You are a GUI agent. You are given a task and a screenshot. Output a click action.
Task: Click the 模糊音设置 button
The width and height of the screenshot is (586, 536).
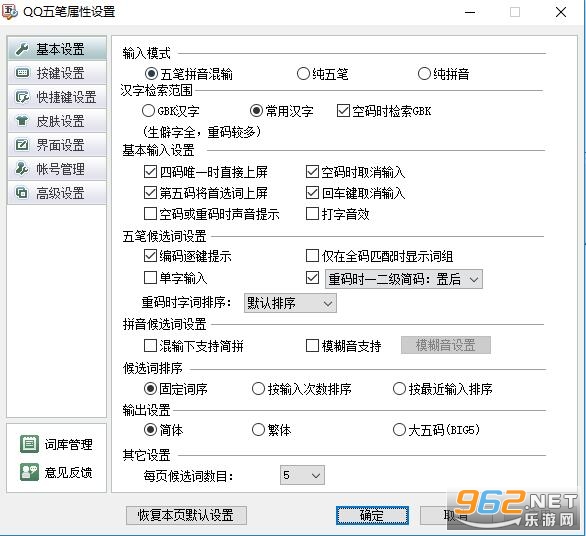tap(446, 345)
